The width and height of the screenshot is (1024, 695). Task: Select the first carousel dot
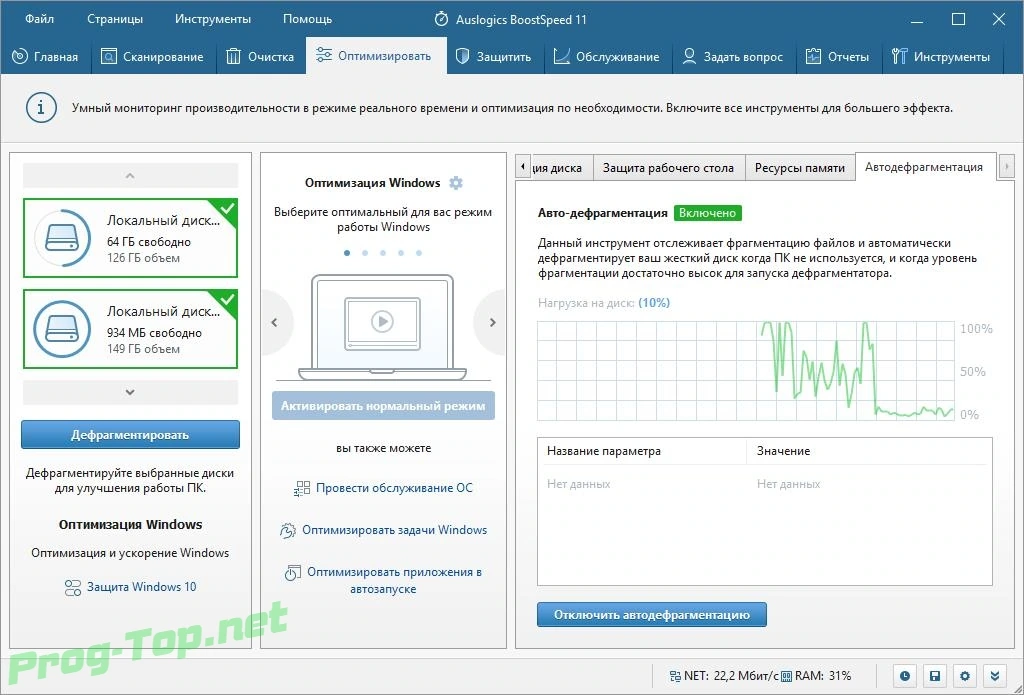(x=347, y=253)
